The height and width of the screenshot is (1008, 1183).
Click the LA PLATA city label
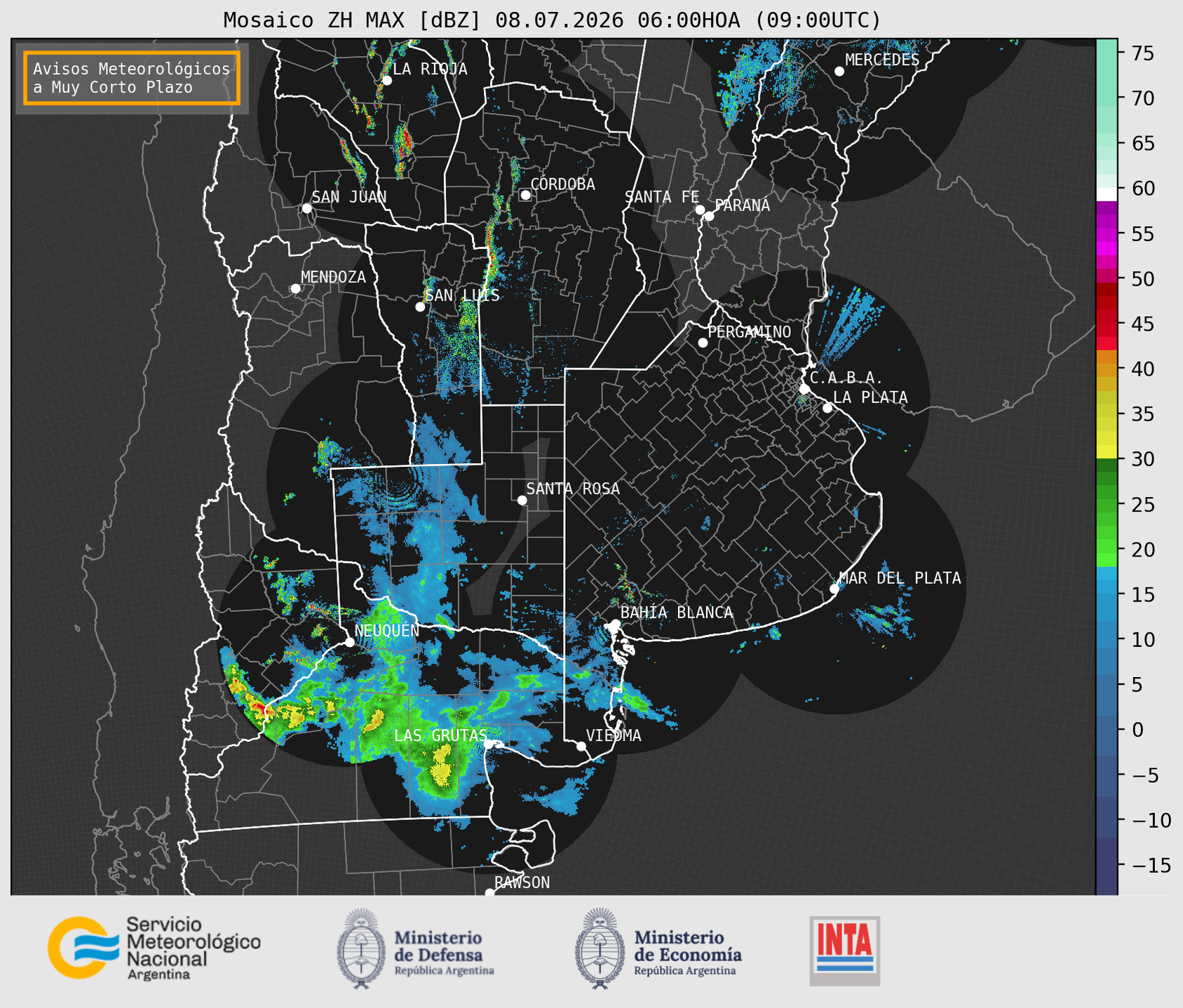[870, 397]
